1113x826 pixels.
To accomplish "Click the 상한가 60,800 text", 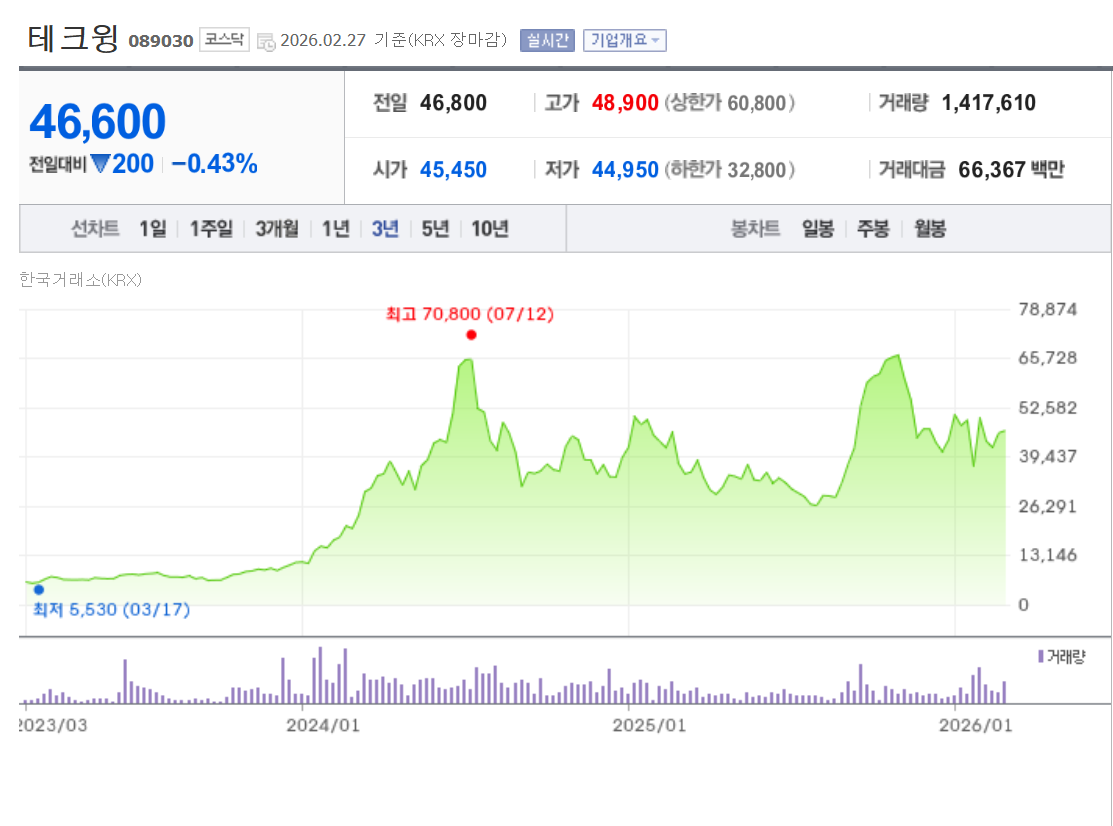I will click(x=729, y=103).
